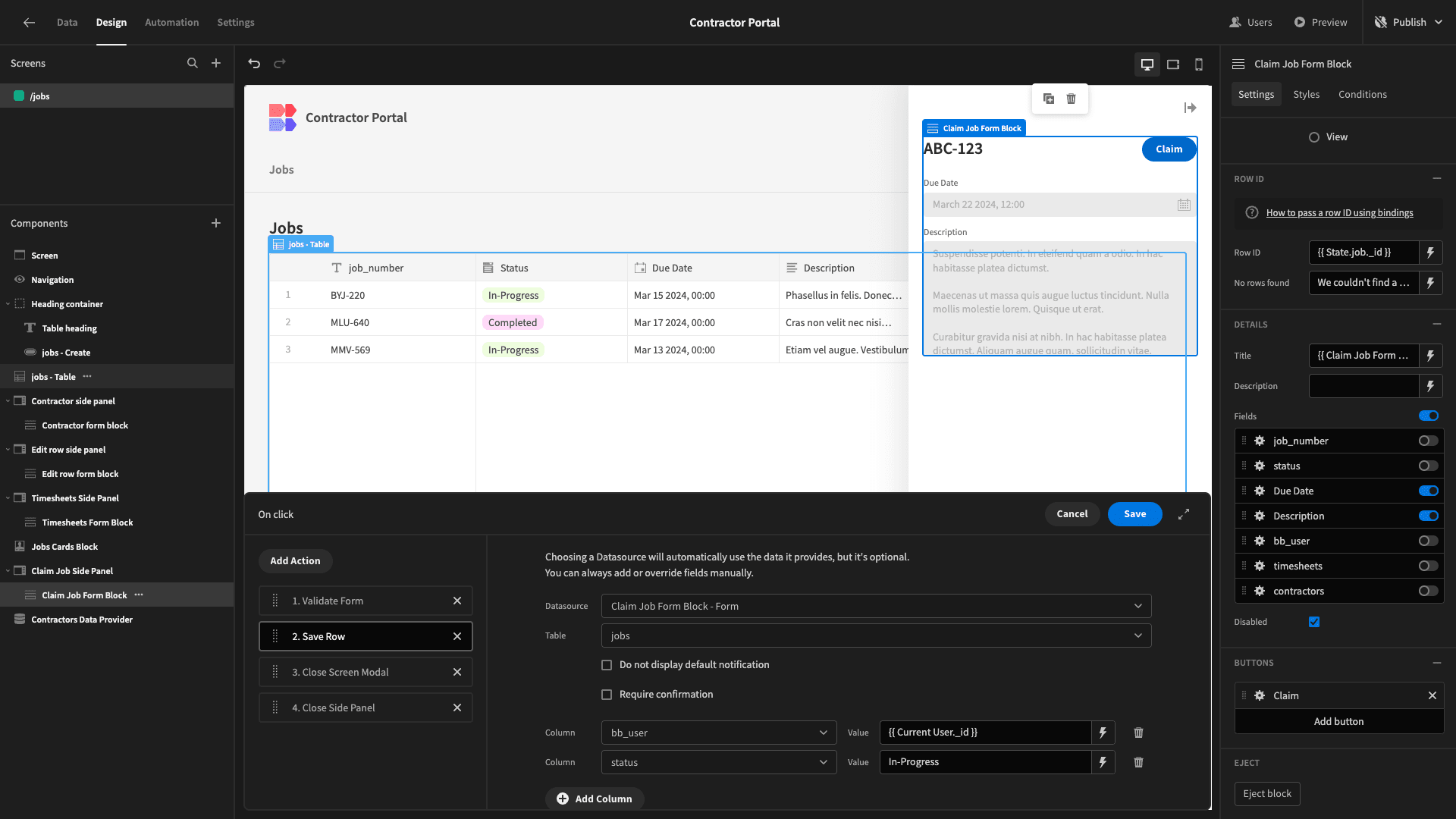Search screens with magnifier icon

(x=193, y=64)
